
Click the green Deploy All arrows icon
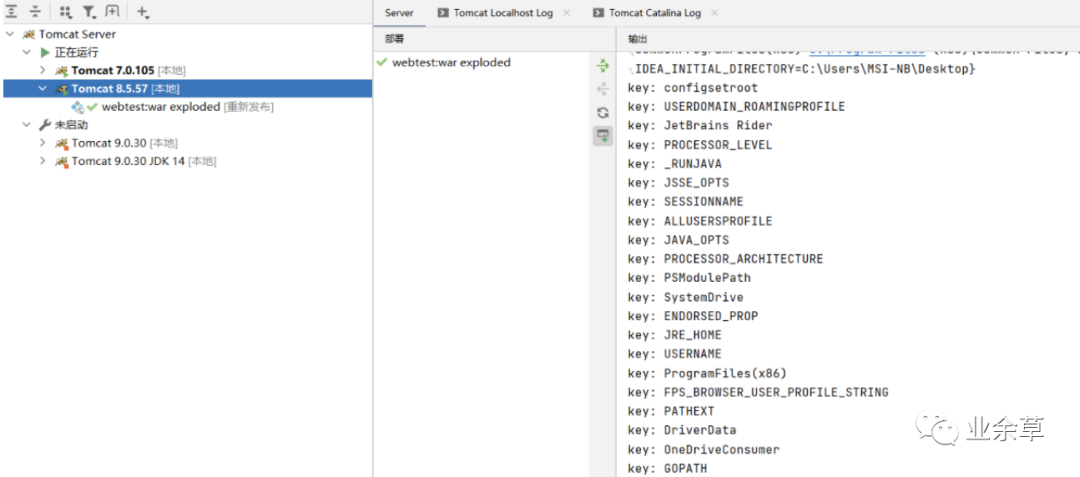(x=603, y=65)
